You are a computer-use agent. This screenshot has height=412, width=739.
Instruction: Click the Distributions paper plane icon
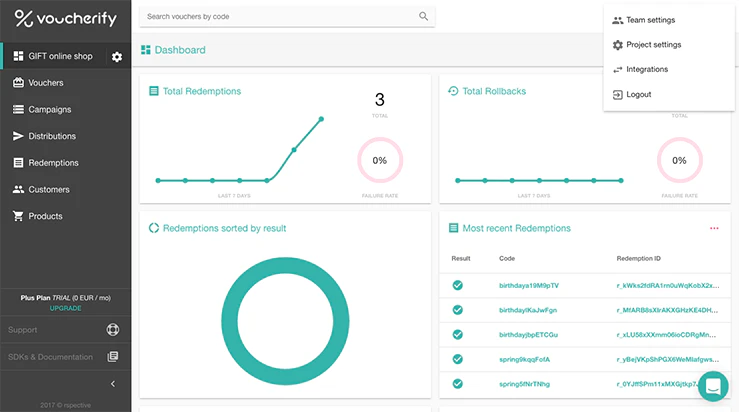(x=18, y=136)
